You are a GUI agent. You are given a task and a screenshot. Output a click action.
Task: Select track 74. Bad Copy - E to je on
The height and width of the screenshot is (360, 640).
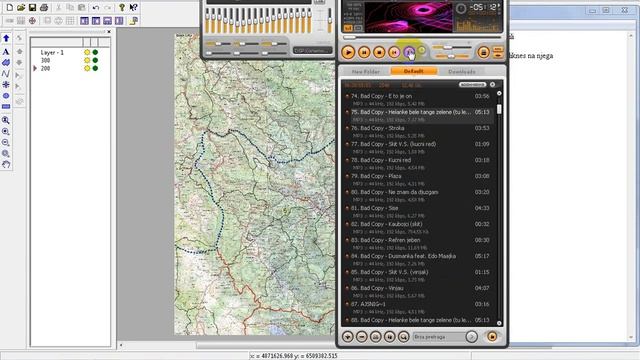(x=420, y=100)
